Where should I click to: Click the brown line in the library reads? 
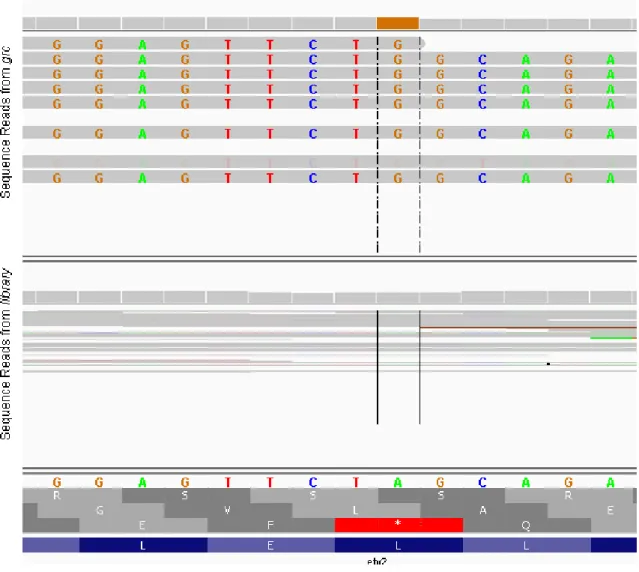(528, 327)
